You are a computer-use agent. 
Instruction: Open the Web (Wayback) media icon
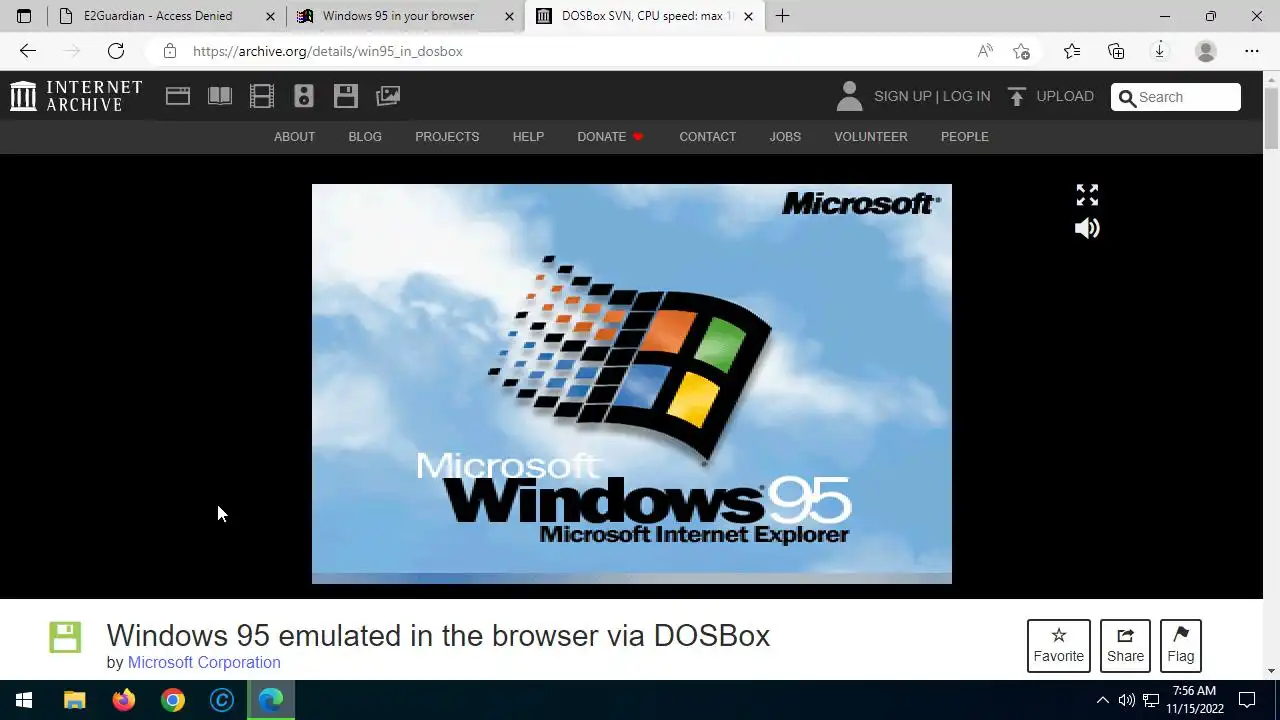tap(178, 96)
